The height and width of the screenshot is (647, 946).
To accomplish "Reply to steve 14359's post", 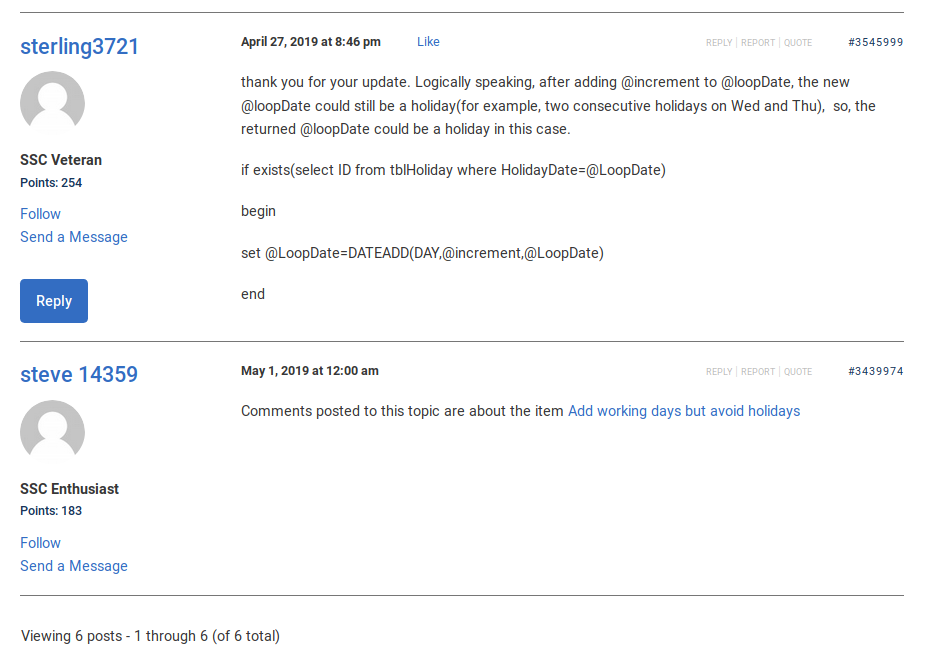I will (719, 372).
